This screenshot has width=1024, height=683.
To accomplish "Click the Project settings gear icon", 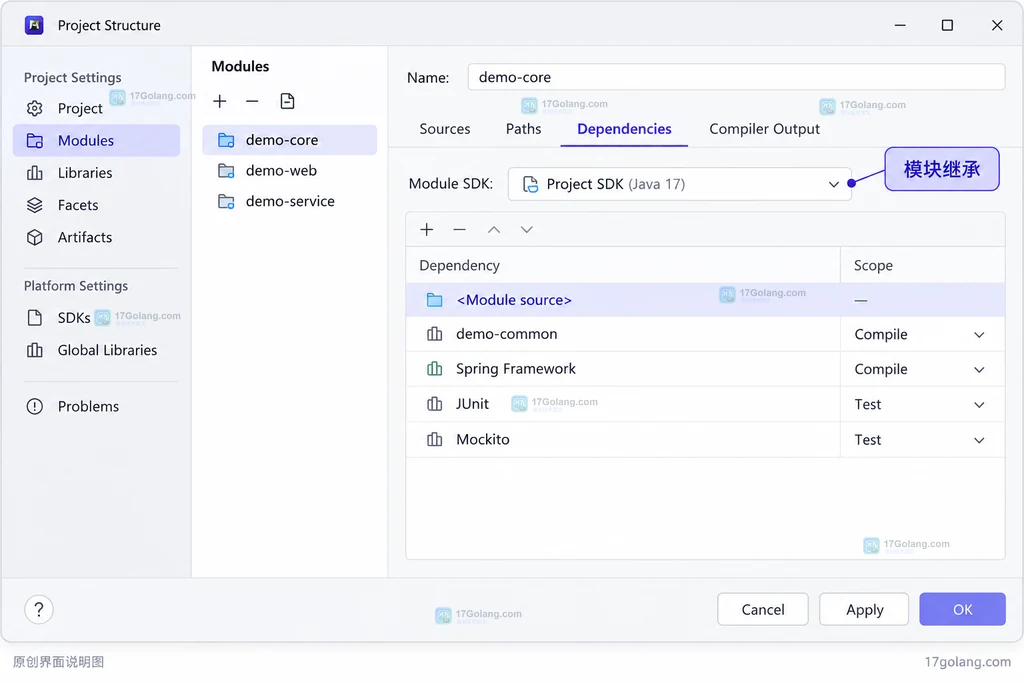I will tap(35, 108).
